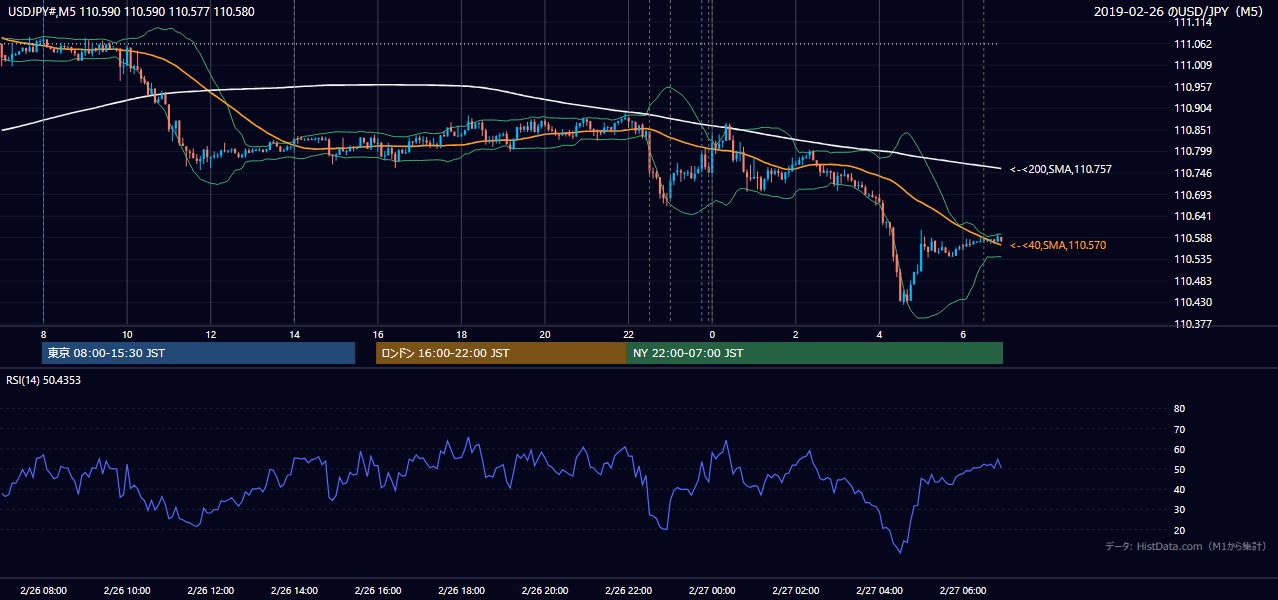Click RSI scale level 80
The height and width of the screenshot is (600, 1278).
pyautogui.click(x=1179, y=409)
